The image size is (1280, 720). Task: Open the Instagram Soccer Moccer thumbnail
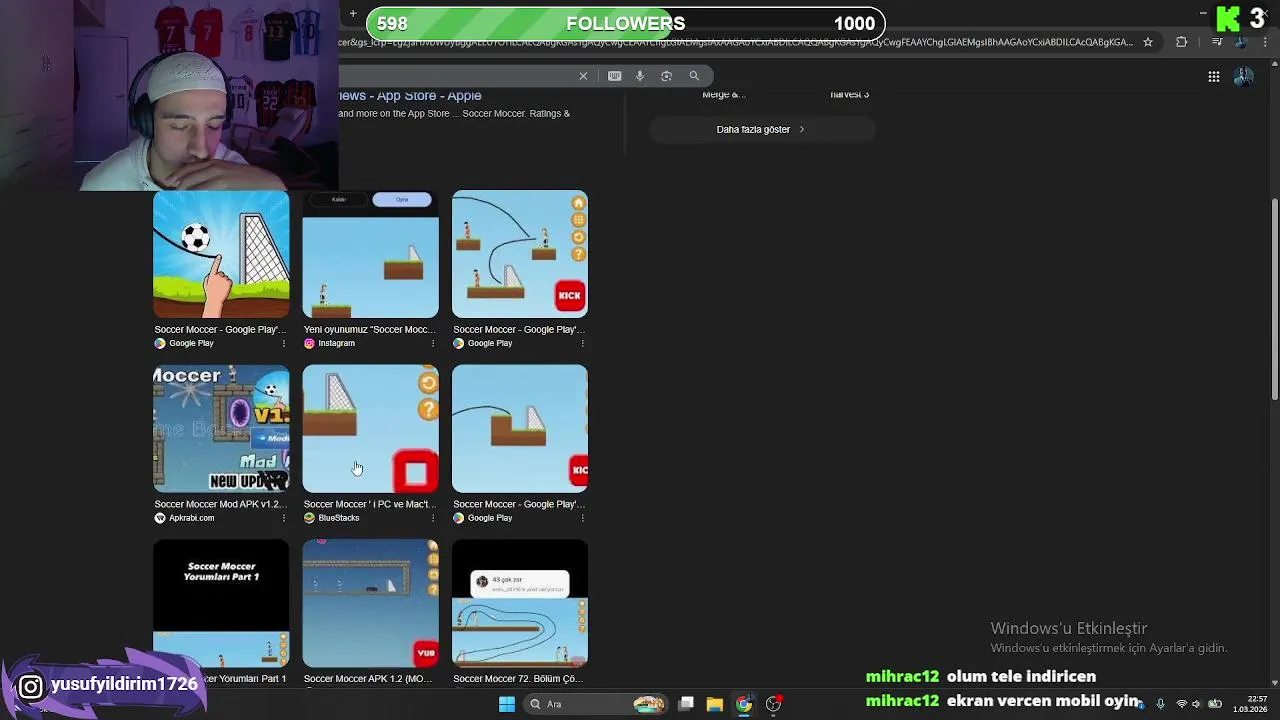(x=370, y=254)
